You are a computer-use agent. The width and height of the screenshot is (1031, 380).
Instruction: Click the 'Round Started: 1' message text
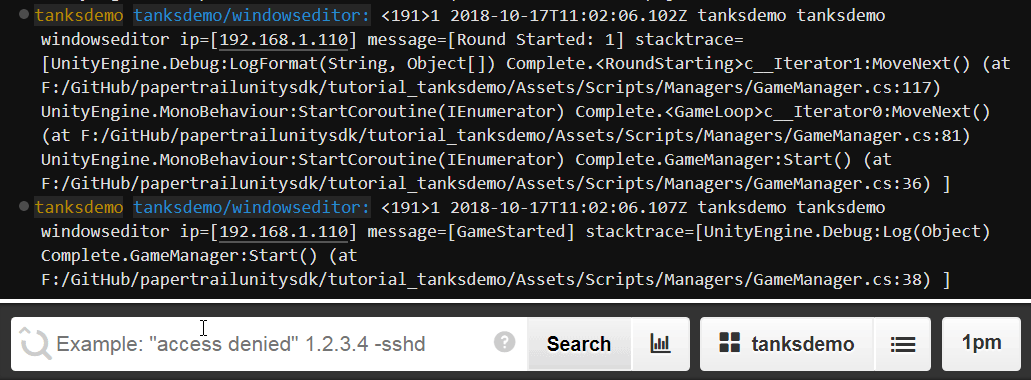pos(535,39)
